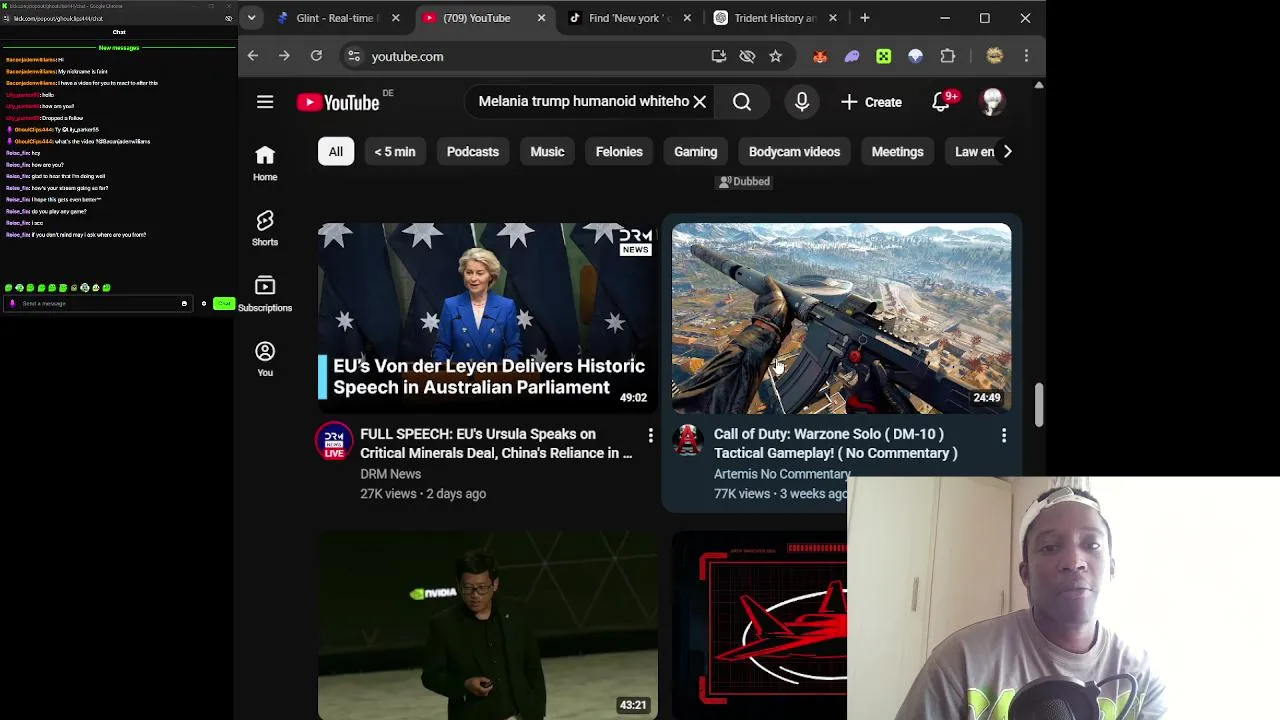Screen dimensions: 1280x720
Task: View site information for youtube.com
Action: coord(354,56)
